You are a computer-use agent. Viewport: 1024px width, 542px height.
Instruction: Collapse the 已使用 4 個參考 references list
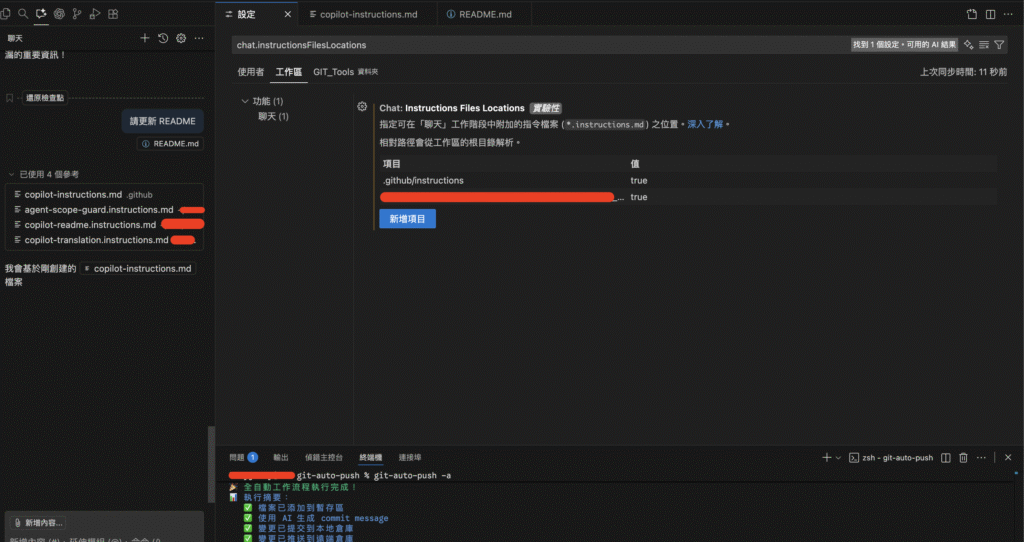[12, 174]
